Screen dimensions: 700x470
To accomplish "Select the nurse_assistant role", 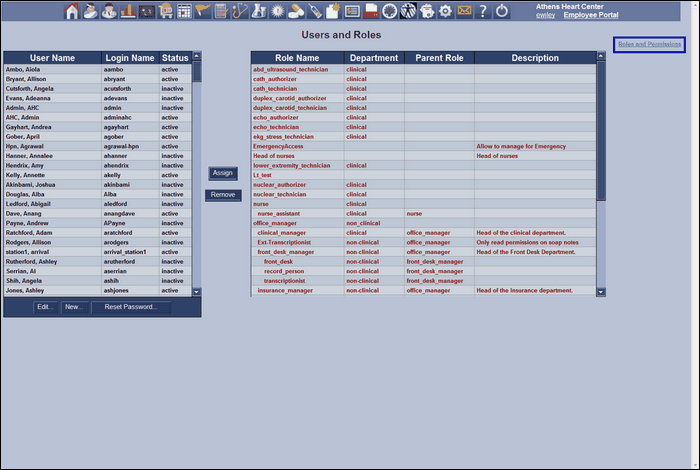I will click(x=423, y=214).
